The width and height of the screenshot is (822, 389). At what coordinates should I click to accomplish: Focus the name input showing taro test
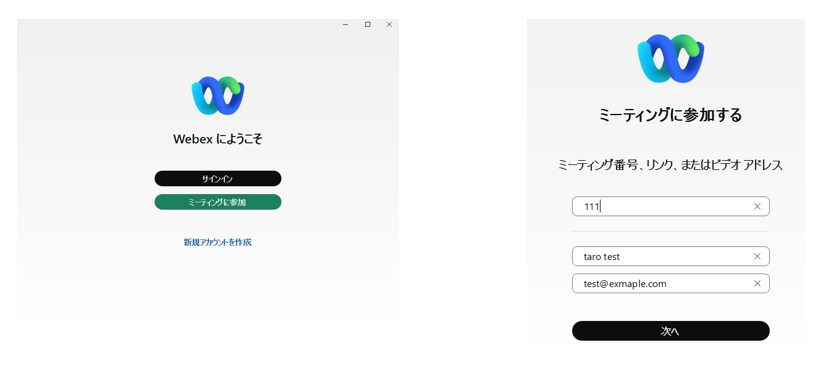670,256
